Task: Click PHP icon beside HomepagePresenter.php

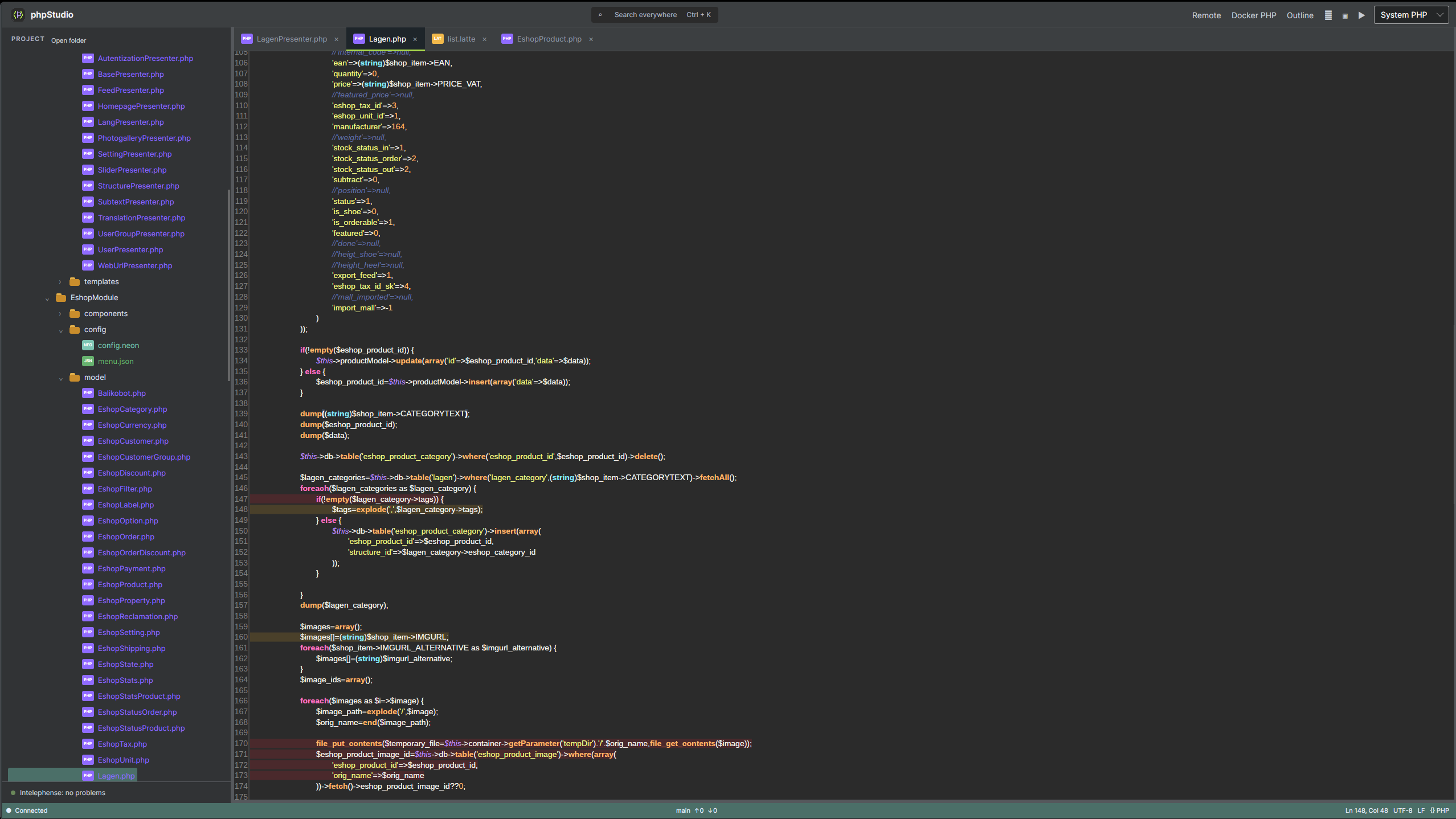Action: (88, 106)
